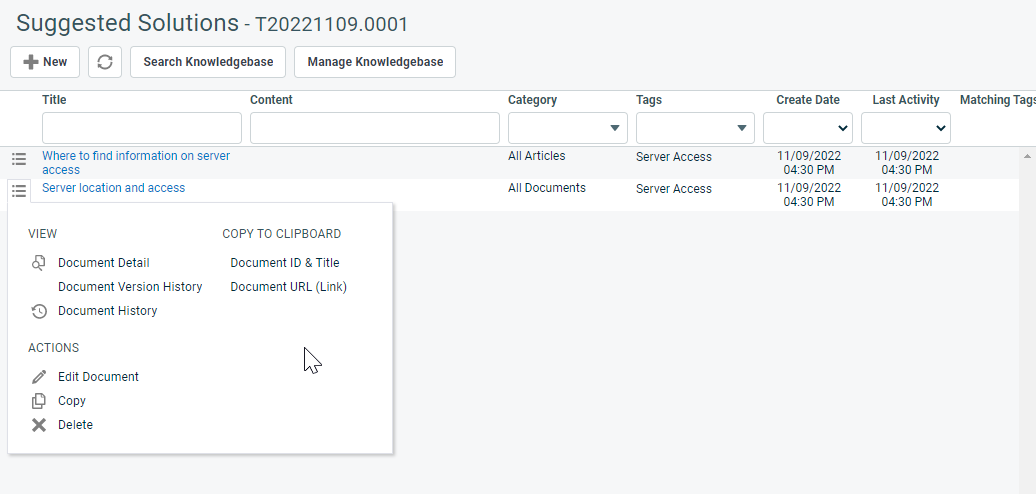Open the Tags filter dropdown
The width and height of the screenshot is (1036, 494).
[x=741, y=128]
